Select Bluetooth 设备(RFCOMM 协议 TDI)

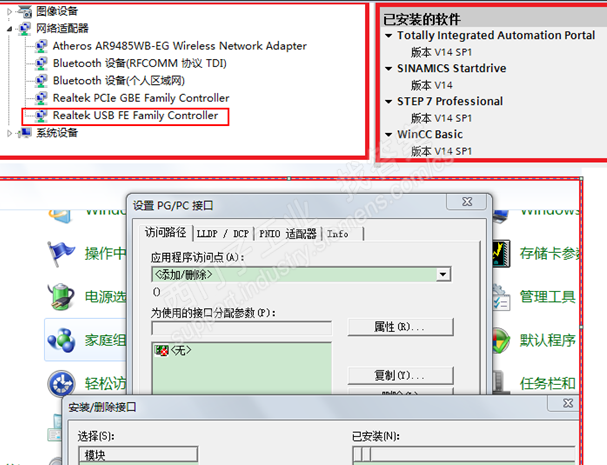click(140, 63)
